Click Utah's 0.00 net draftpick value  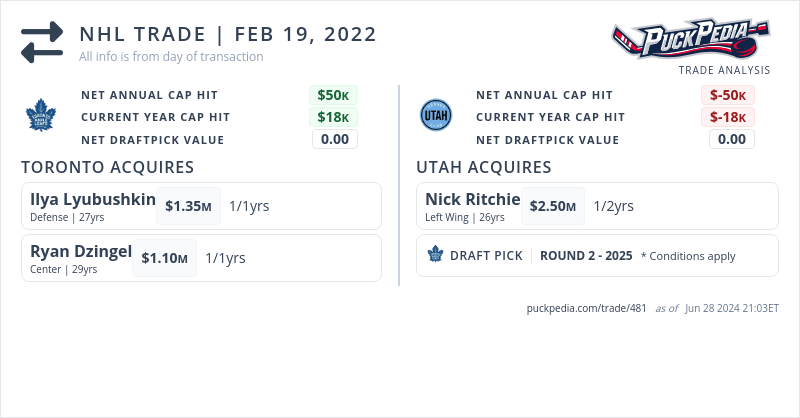(x=731, y=139)
